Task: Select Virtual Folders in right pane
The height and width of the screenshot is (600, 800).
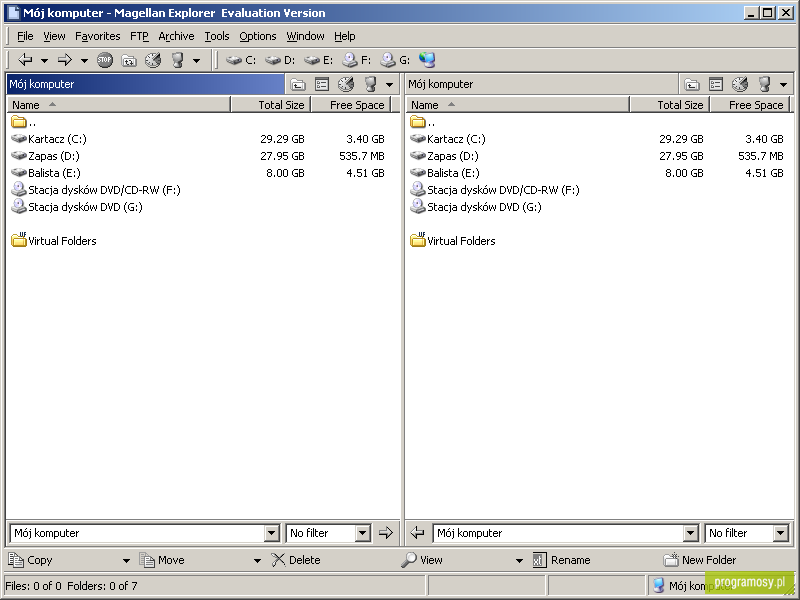Action: coord(453,240)
